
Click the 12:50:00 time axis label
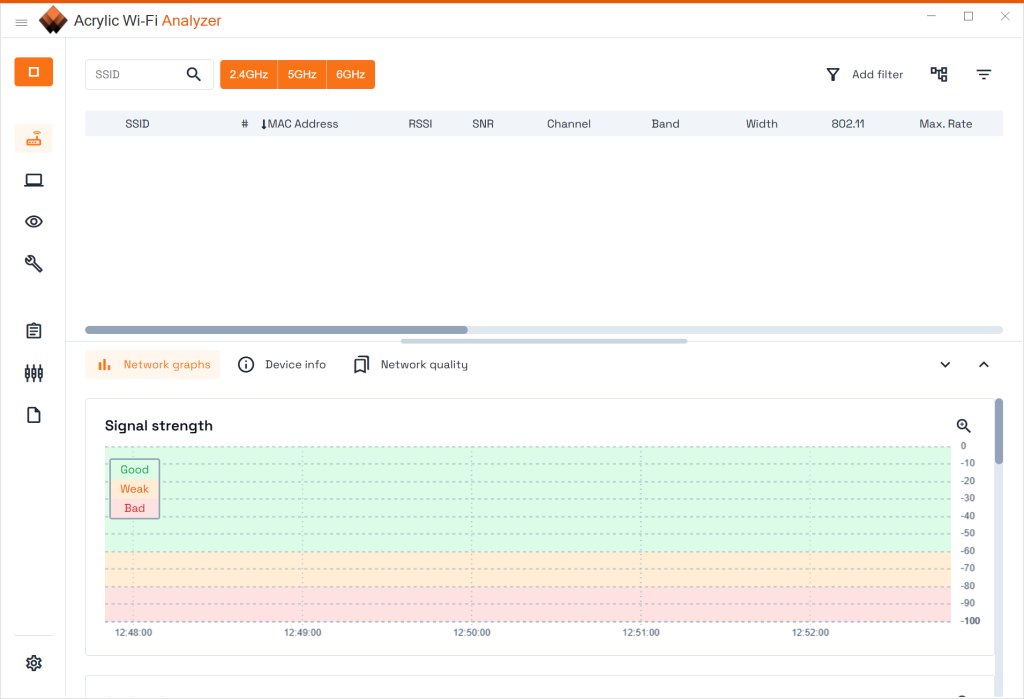tap(472, 632)
